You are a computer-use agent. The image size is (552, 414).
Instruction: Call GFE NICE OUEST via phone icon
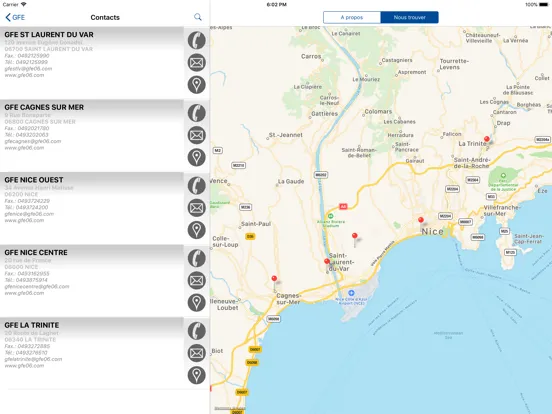coord(196,186)
